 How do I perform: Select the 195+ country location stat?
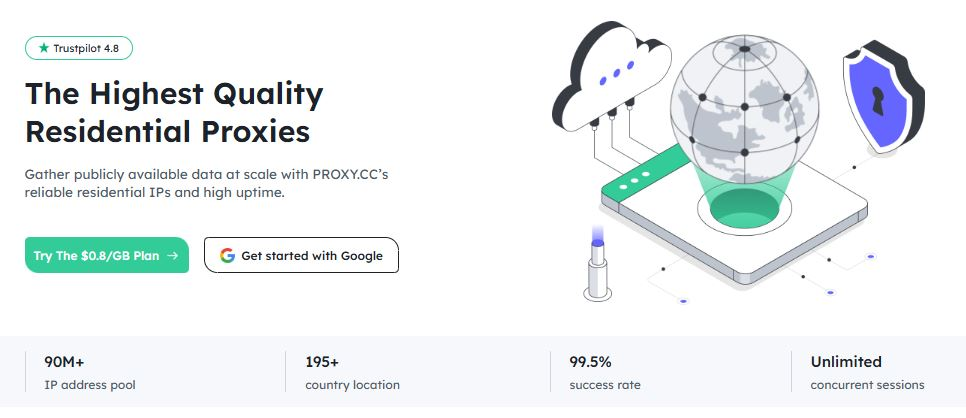[x=352, y=372]
